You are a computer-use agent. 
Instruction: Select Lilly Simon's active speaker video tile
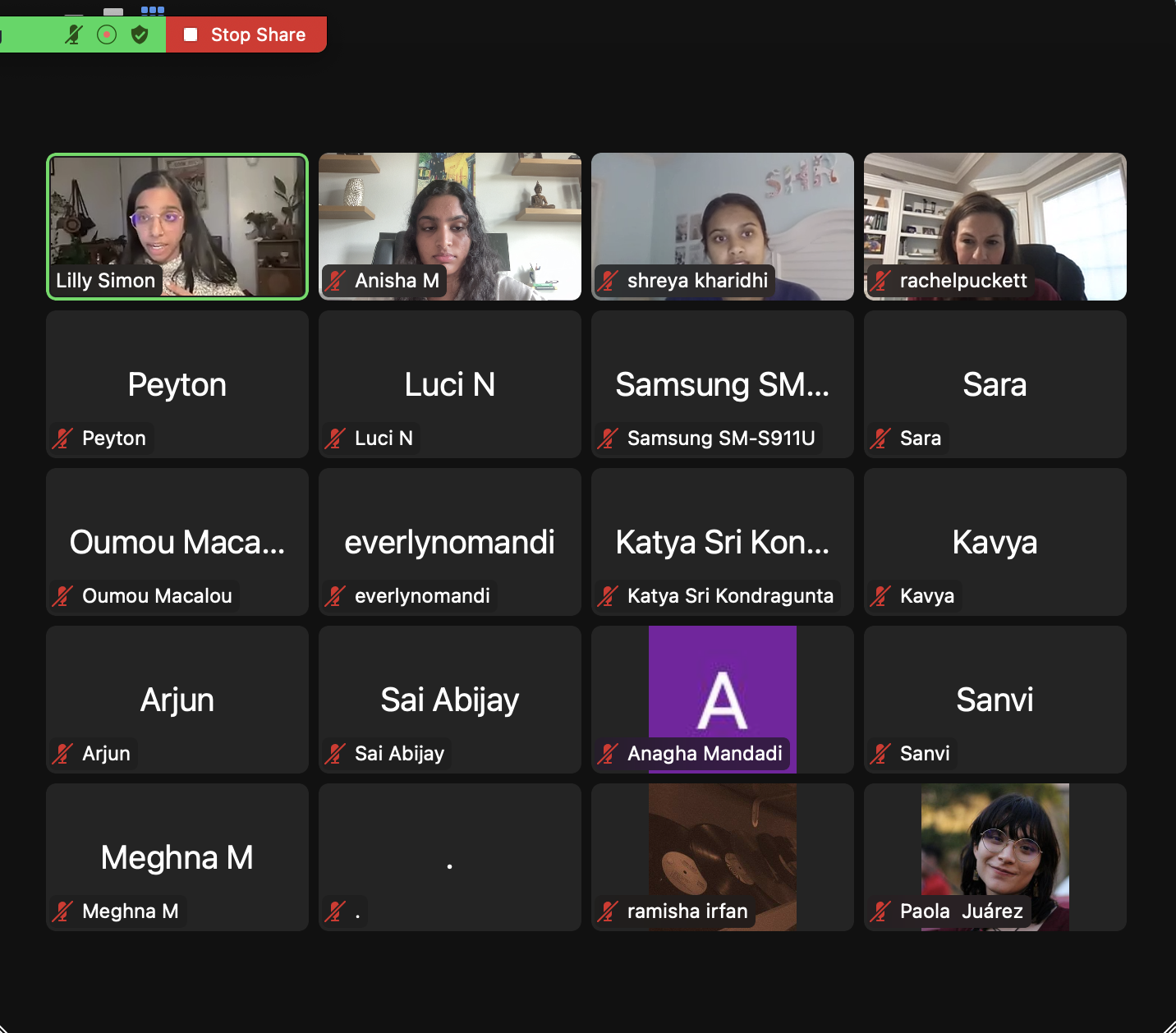point(177,226)
